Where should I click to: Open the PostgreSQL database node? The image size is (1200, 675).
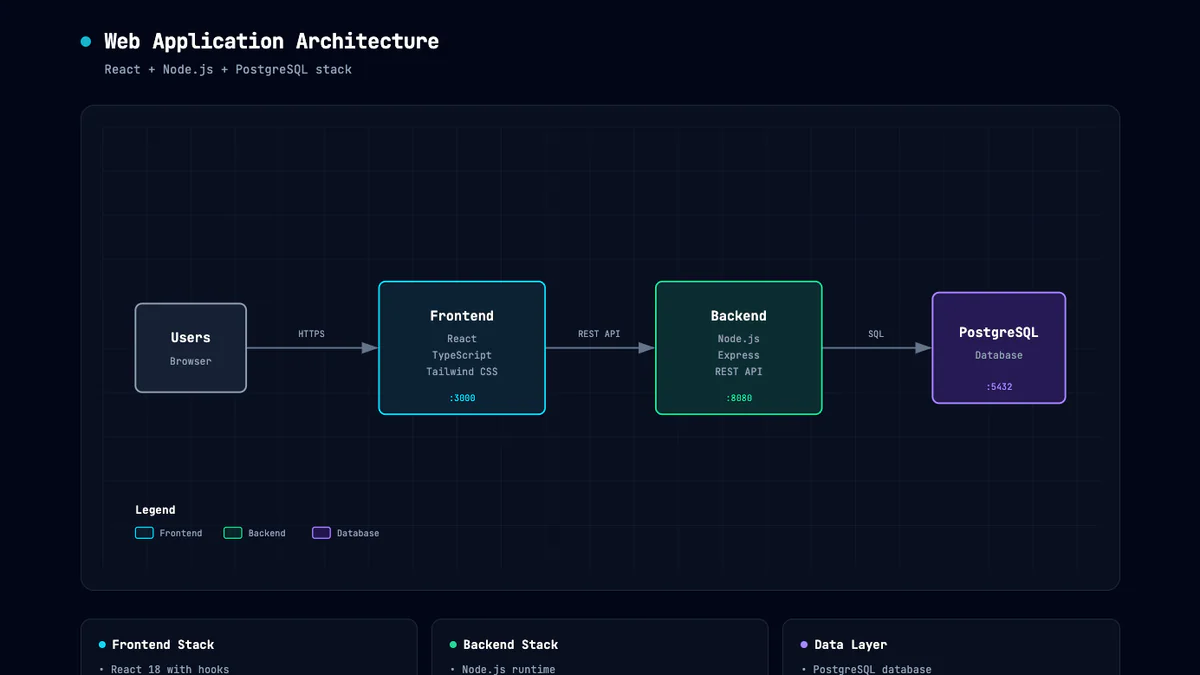998,347
